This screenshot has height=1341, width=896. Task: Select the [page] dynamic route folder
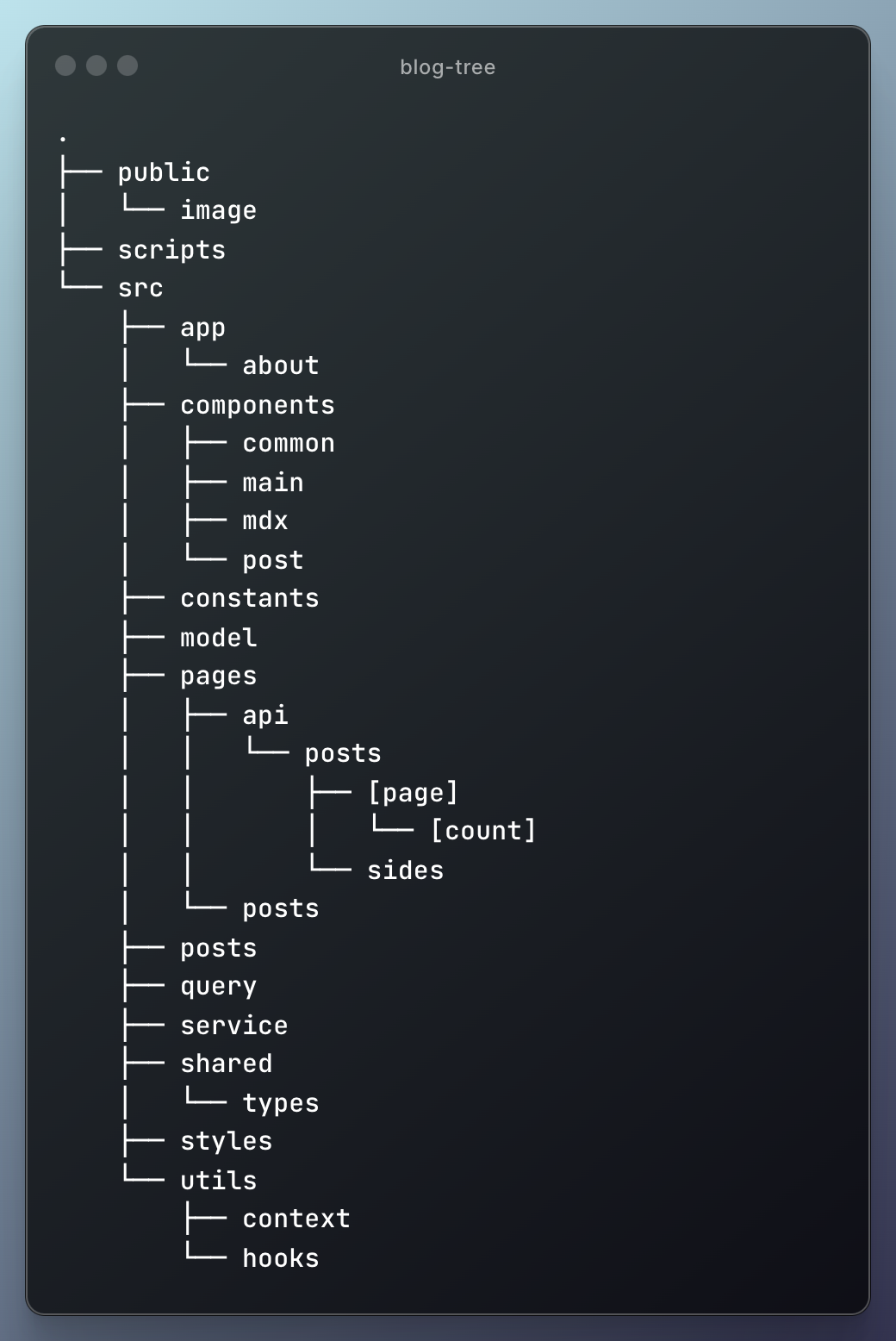[x=413, y=793]
